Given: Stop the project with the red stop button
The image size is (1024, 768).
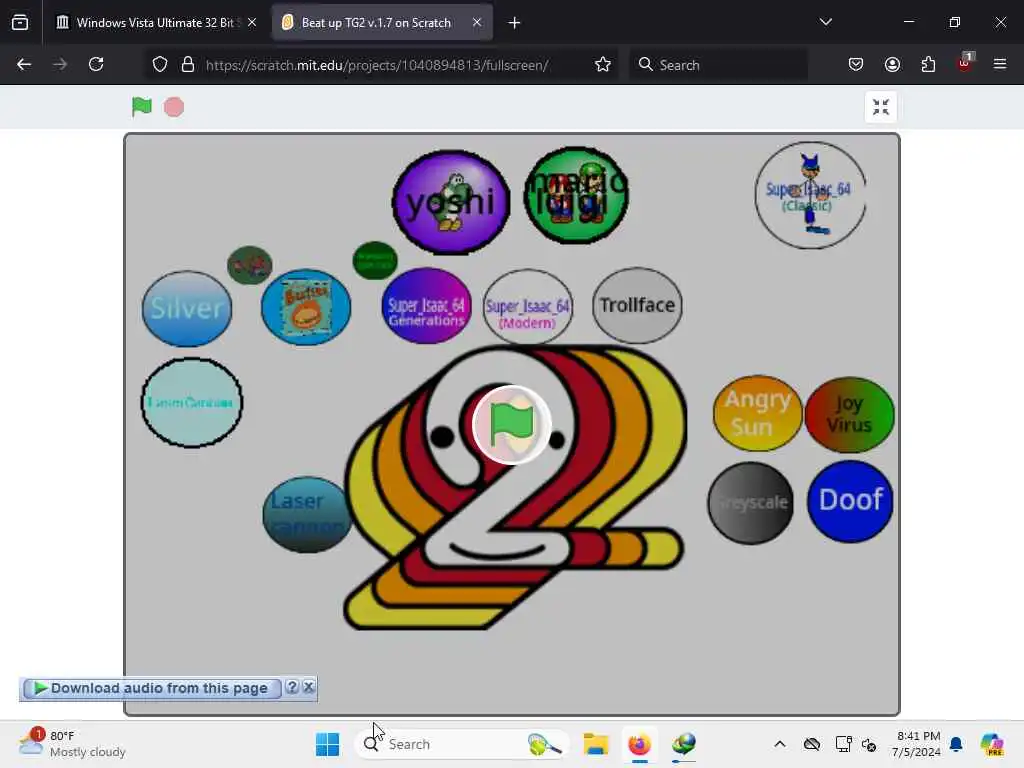Looking at the screenshot, I should tap(174, 107).
